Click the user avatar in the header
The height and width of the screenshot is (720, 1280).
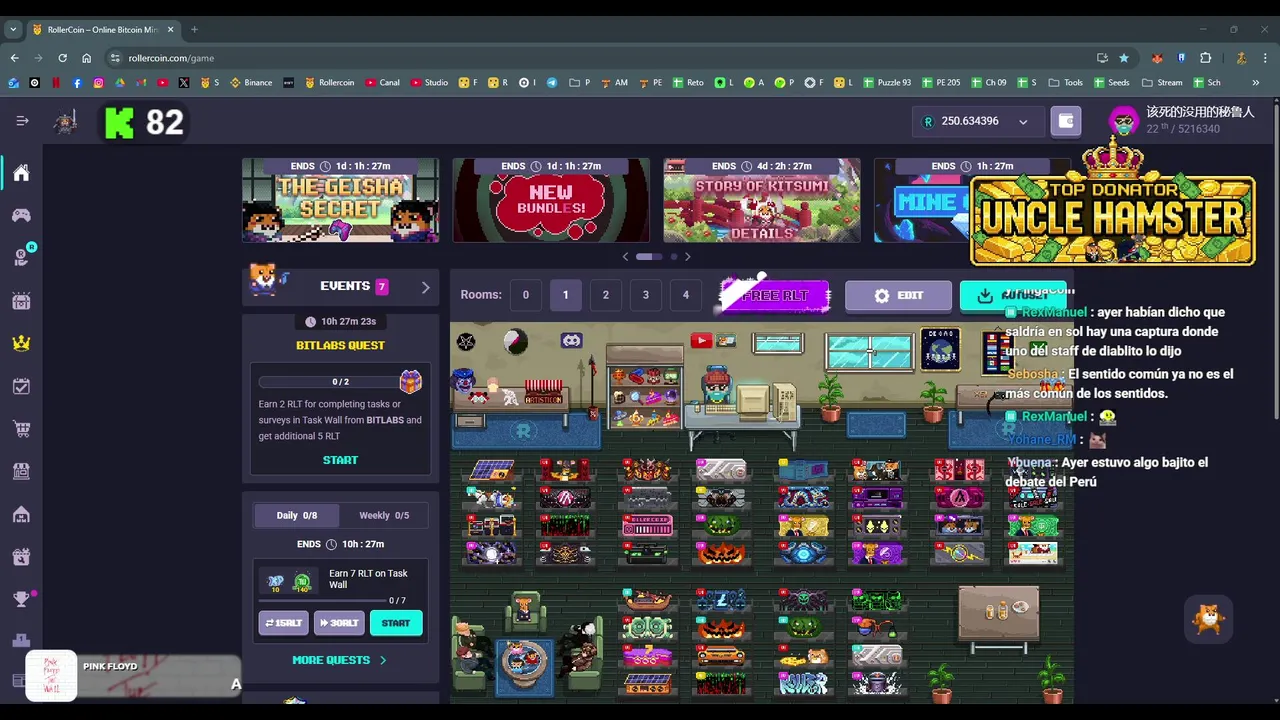(x=1124, y=122)
